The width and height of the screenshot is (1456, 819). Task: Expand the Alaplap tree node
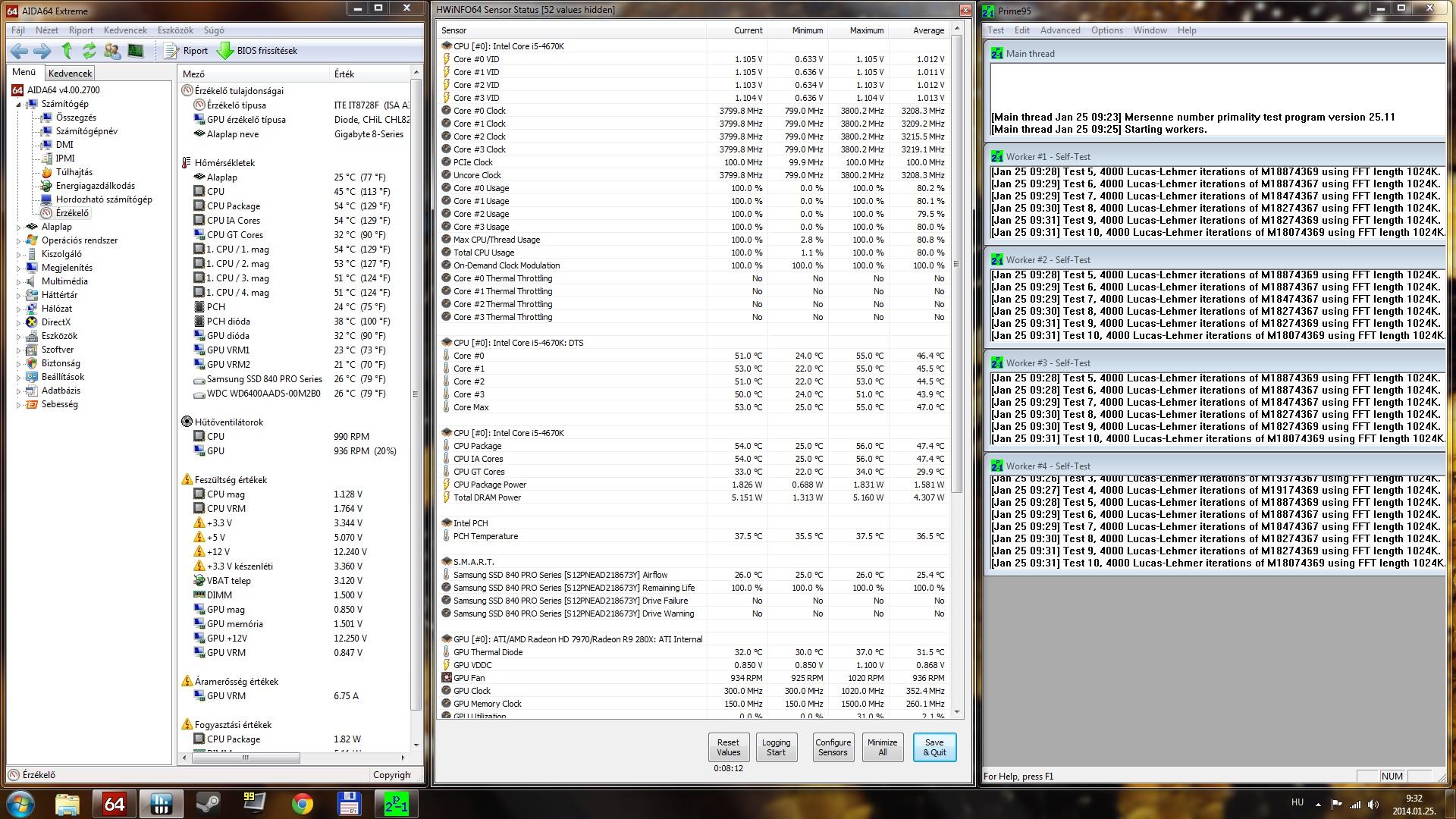click(x=18, y=227)
